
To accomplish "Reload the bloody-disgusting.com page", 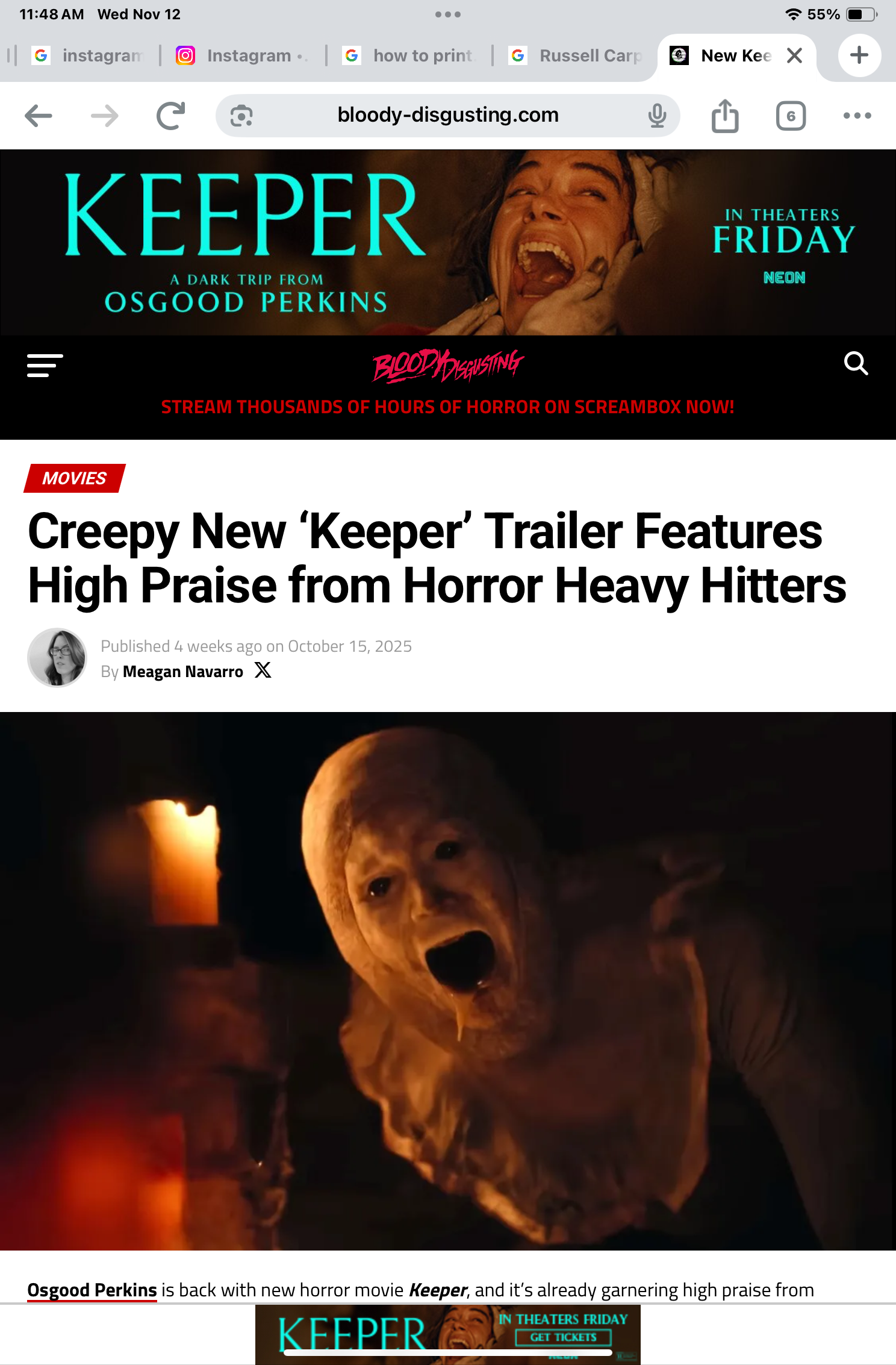I will [170, 116].
